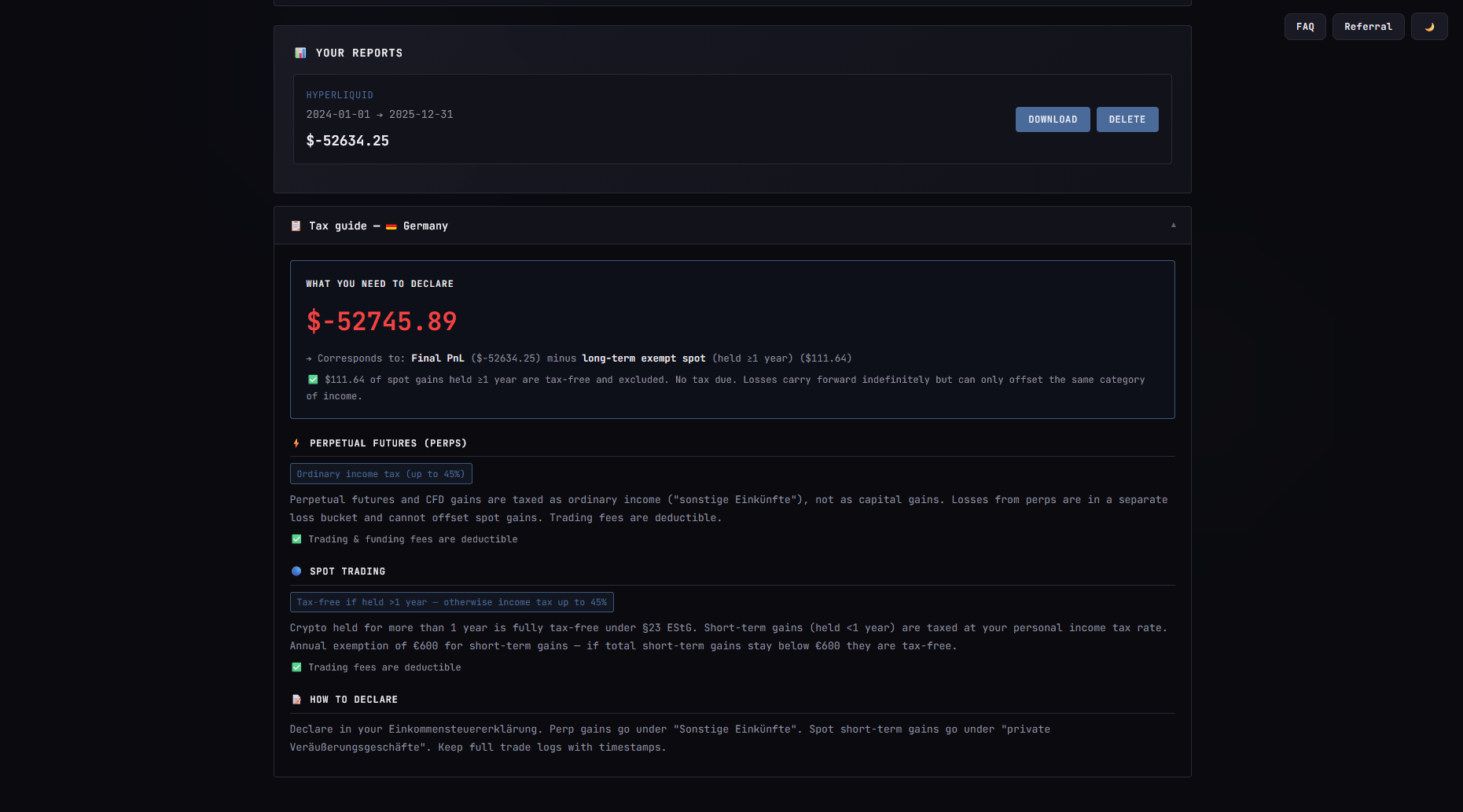Open the Referral page
This screenshot has height=812, width=1463.
click(x=1368, y=27)
